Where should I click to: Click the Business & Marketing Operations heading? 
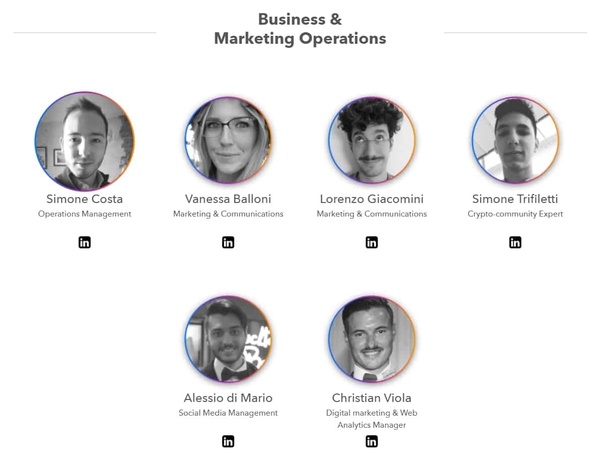[x=300, y=29]
